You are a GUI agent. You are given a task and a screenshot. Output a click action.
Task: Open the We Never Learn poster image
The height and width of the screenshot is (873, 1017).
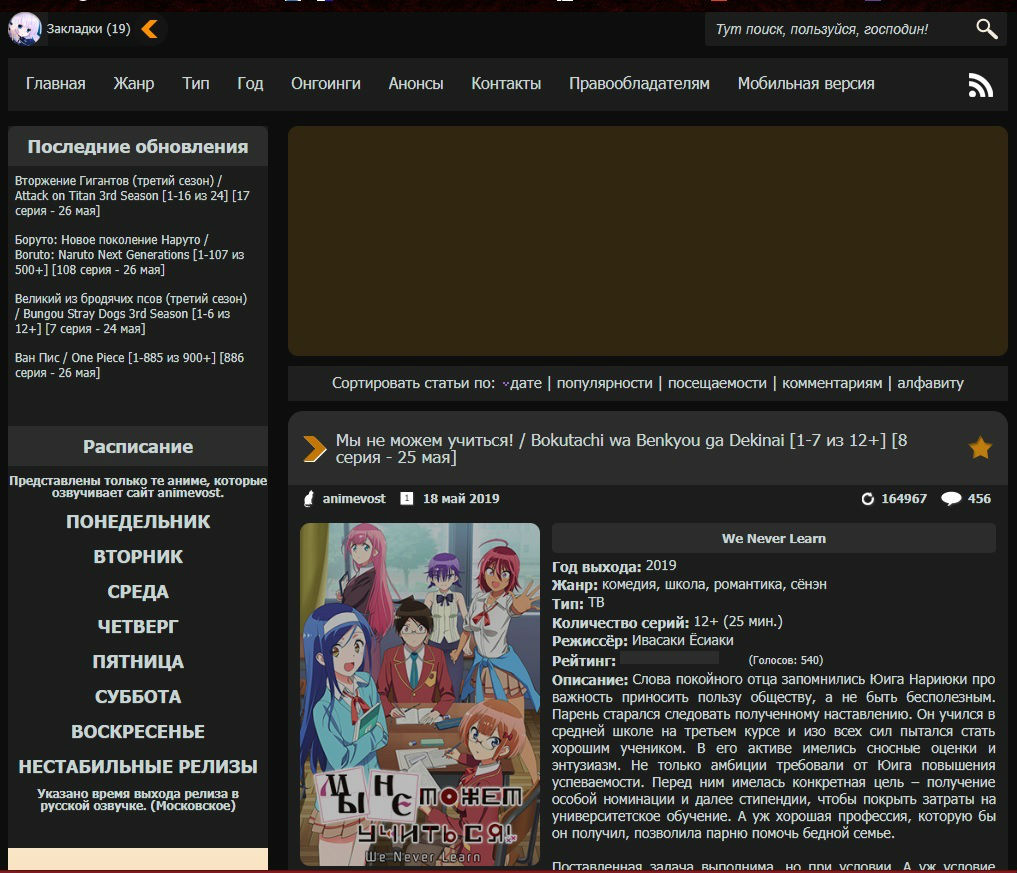420,694
